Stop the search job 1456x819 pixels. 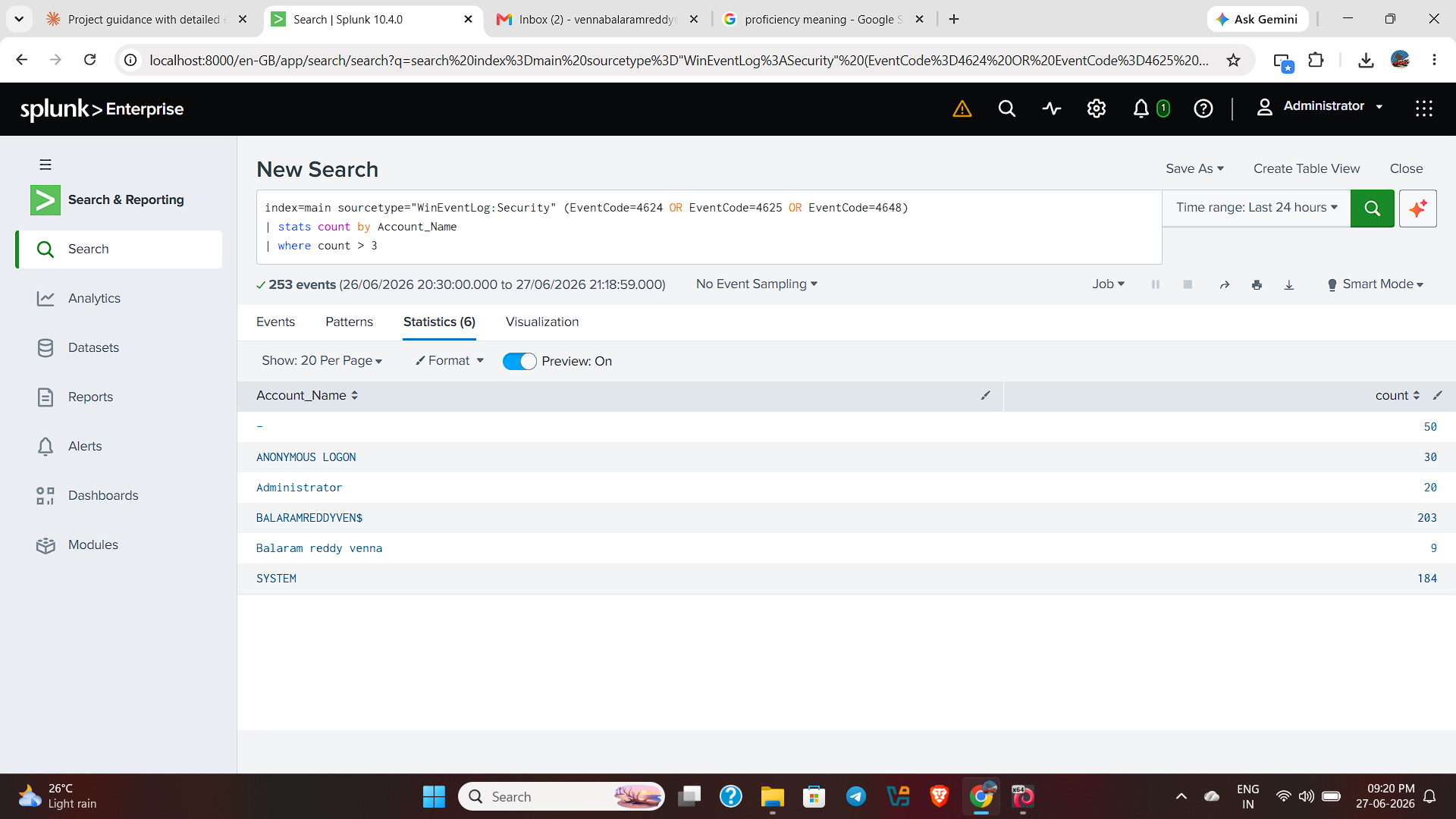click(1188, 284)
